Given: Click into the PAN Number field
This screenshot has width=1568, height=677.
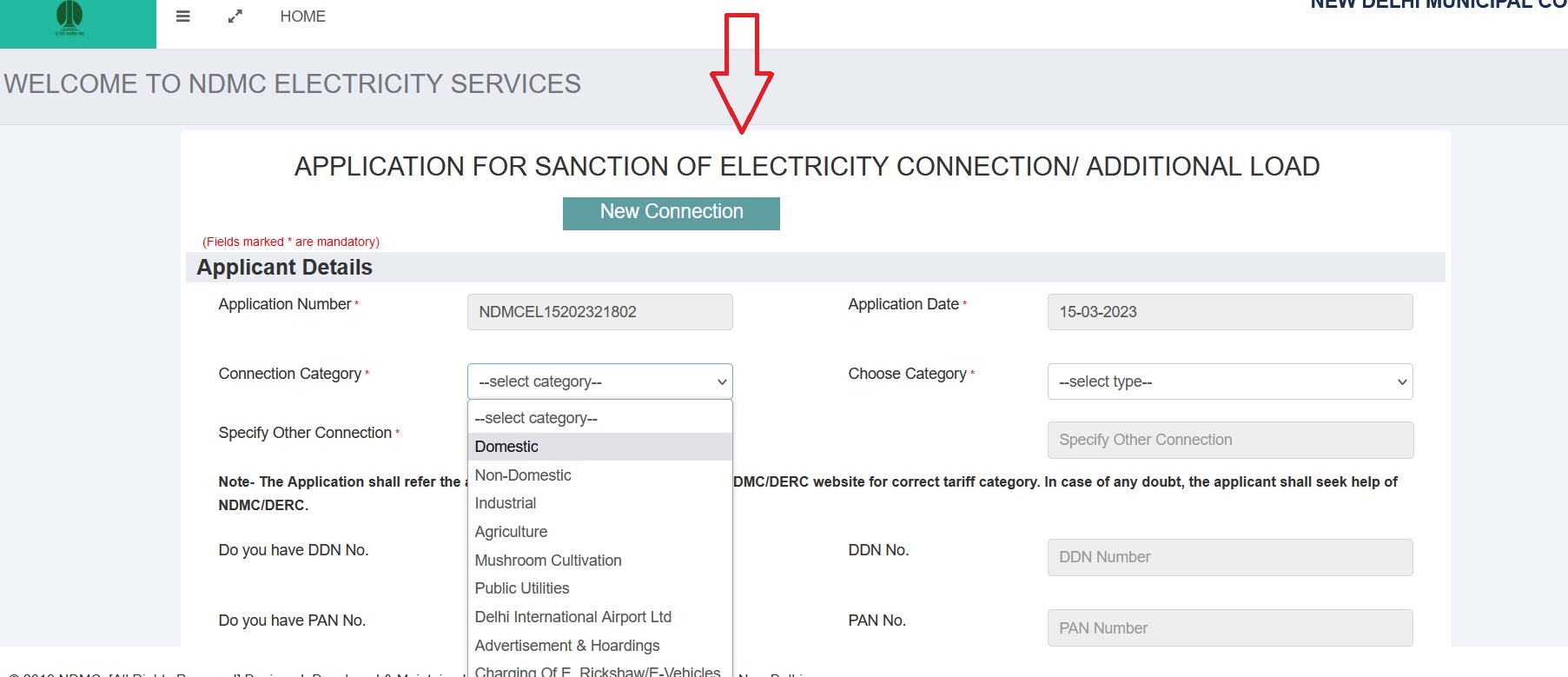Looking at the screenshot, I should pos(1229,628).
